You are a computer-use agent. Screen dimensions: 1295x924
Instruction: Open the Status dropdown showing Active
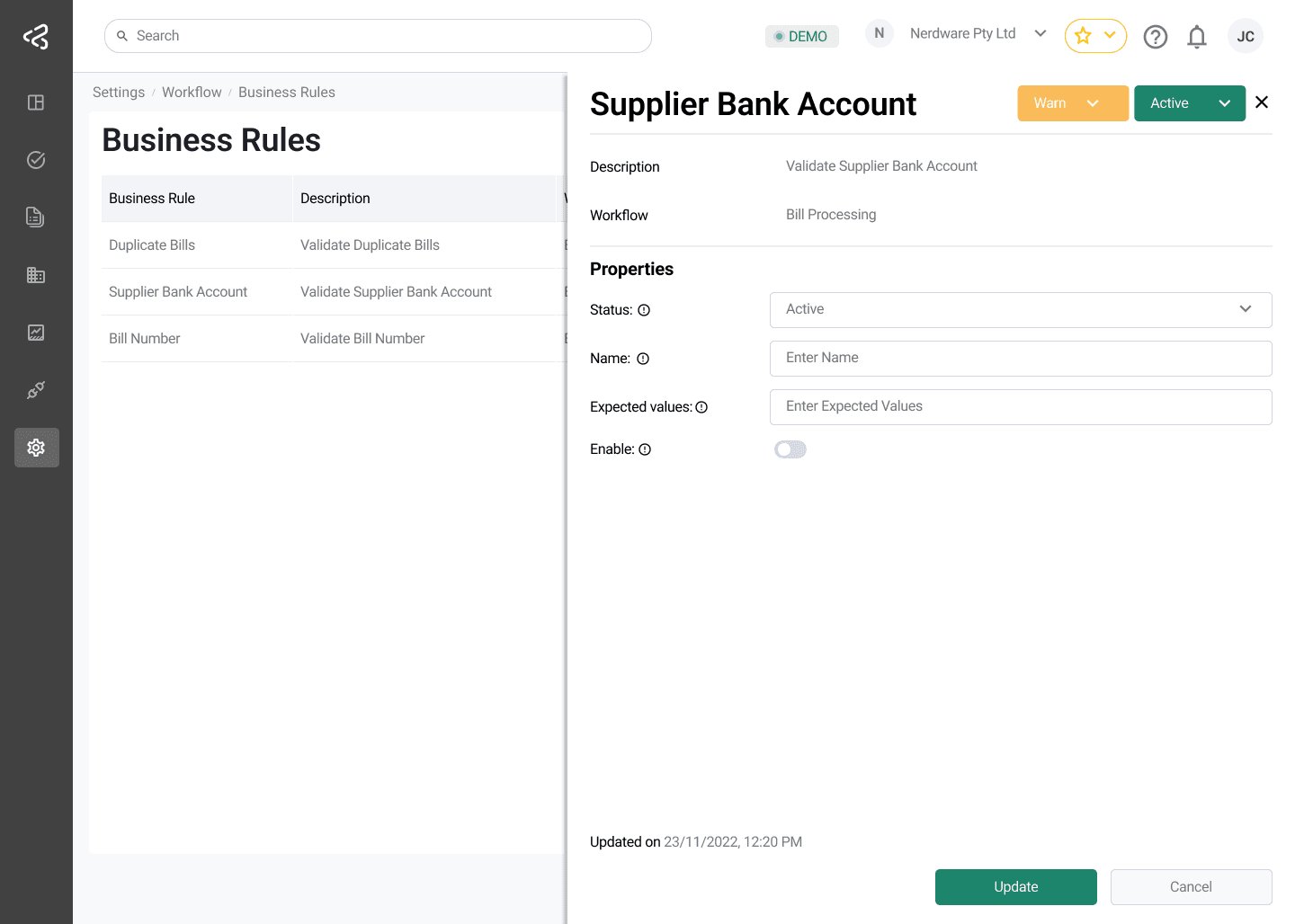[x=1021, y=309]
